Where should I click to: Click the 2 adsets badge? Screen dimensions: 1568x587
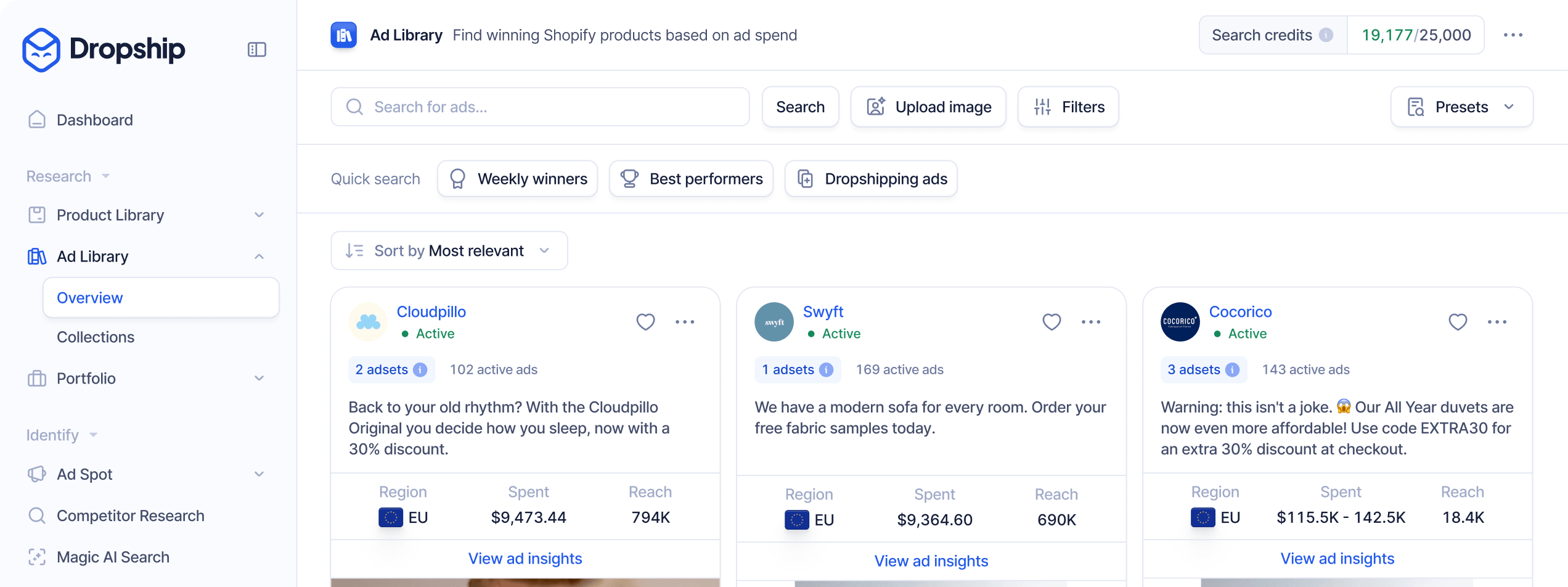391,369
